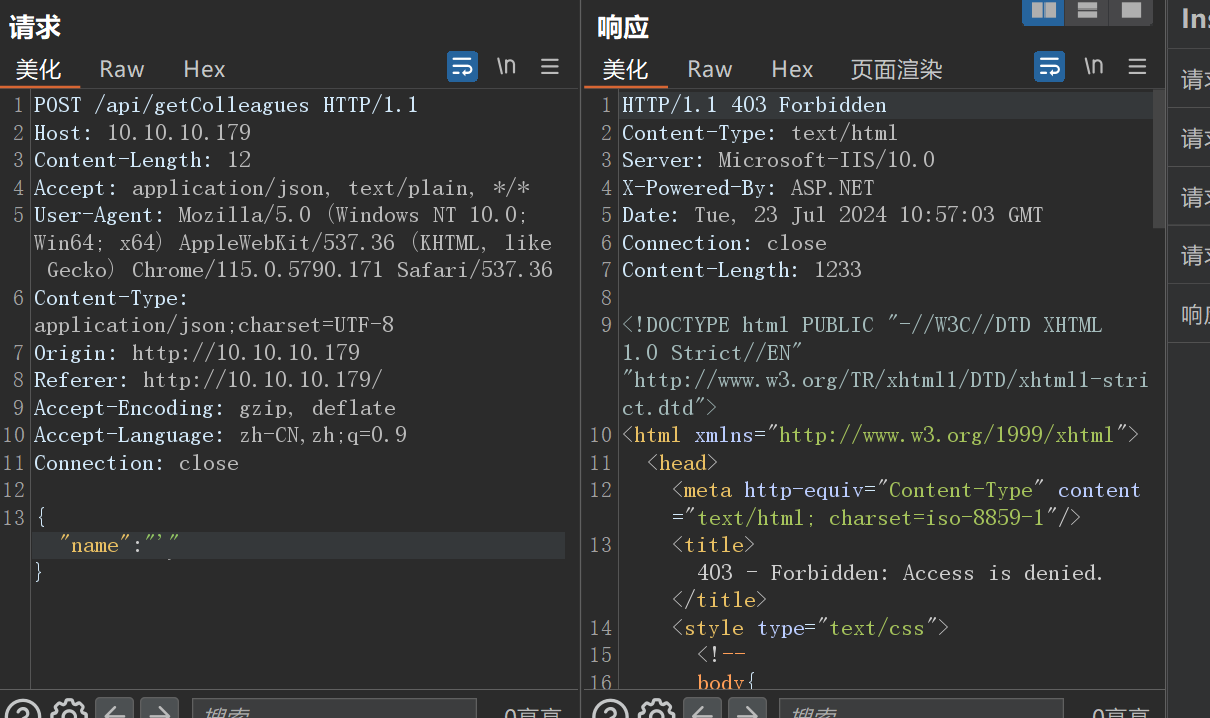Open search settings gear below the request editor

[69, 712]
